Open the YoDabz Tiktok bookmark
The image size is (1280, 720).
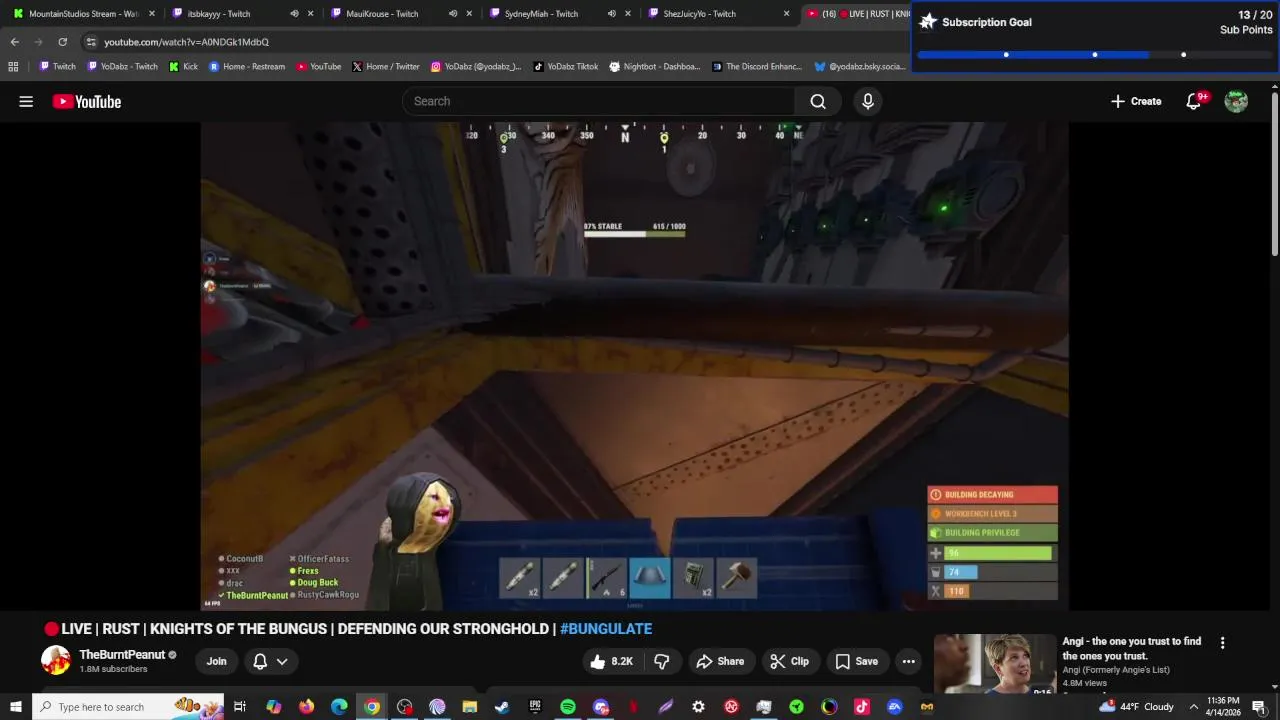click(566, 67)
